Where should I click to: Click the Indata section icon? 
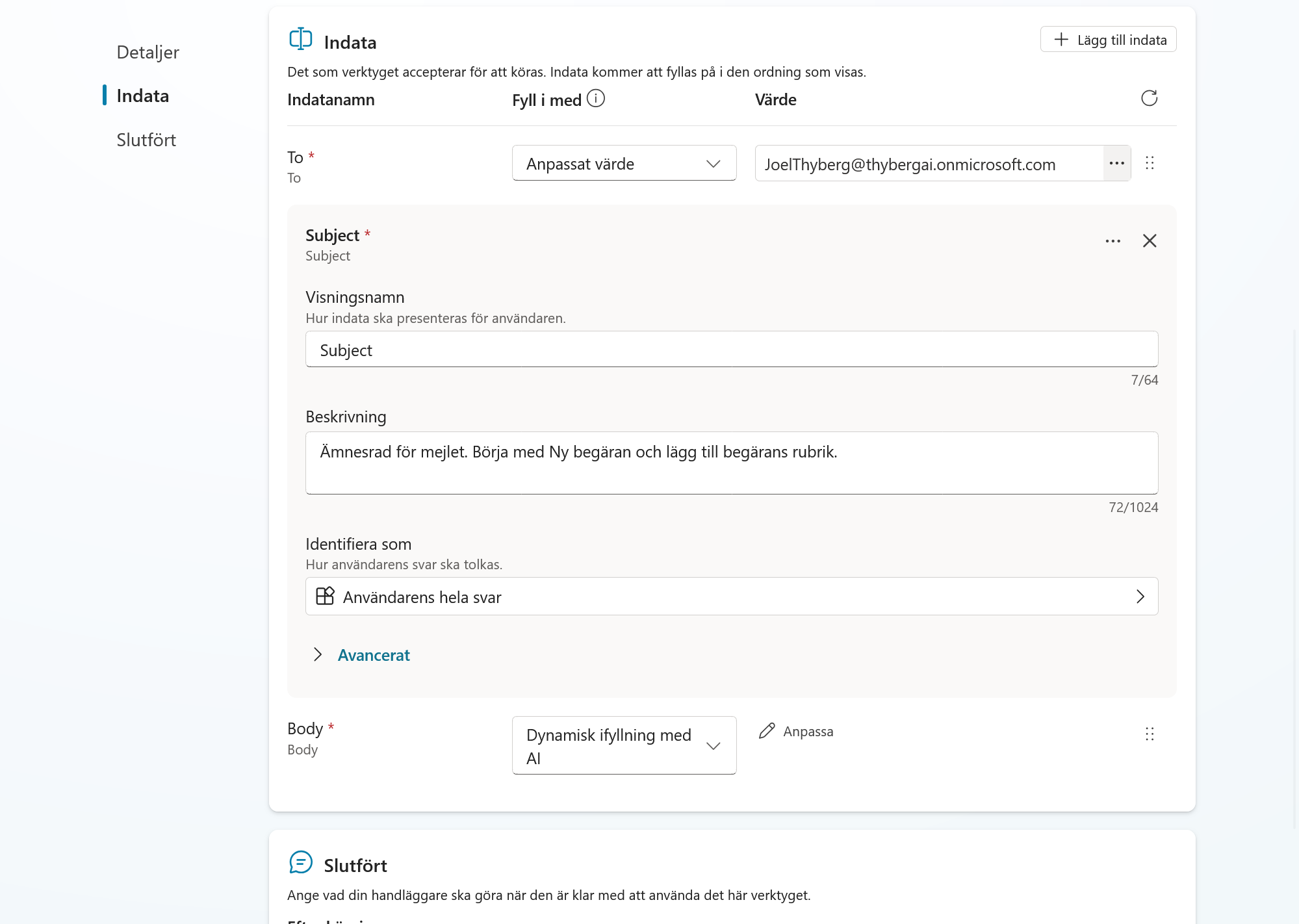pyautogui.click(x=300, y=39)
